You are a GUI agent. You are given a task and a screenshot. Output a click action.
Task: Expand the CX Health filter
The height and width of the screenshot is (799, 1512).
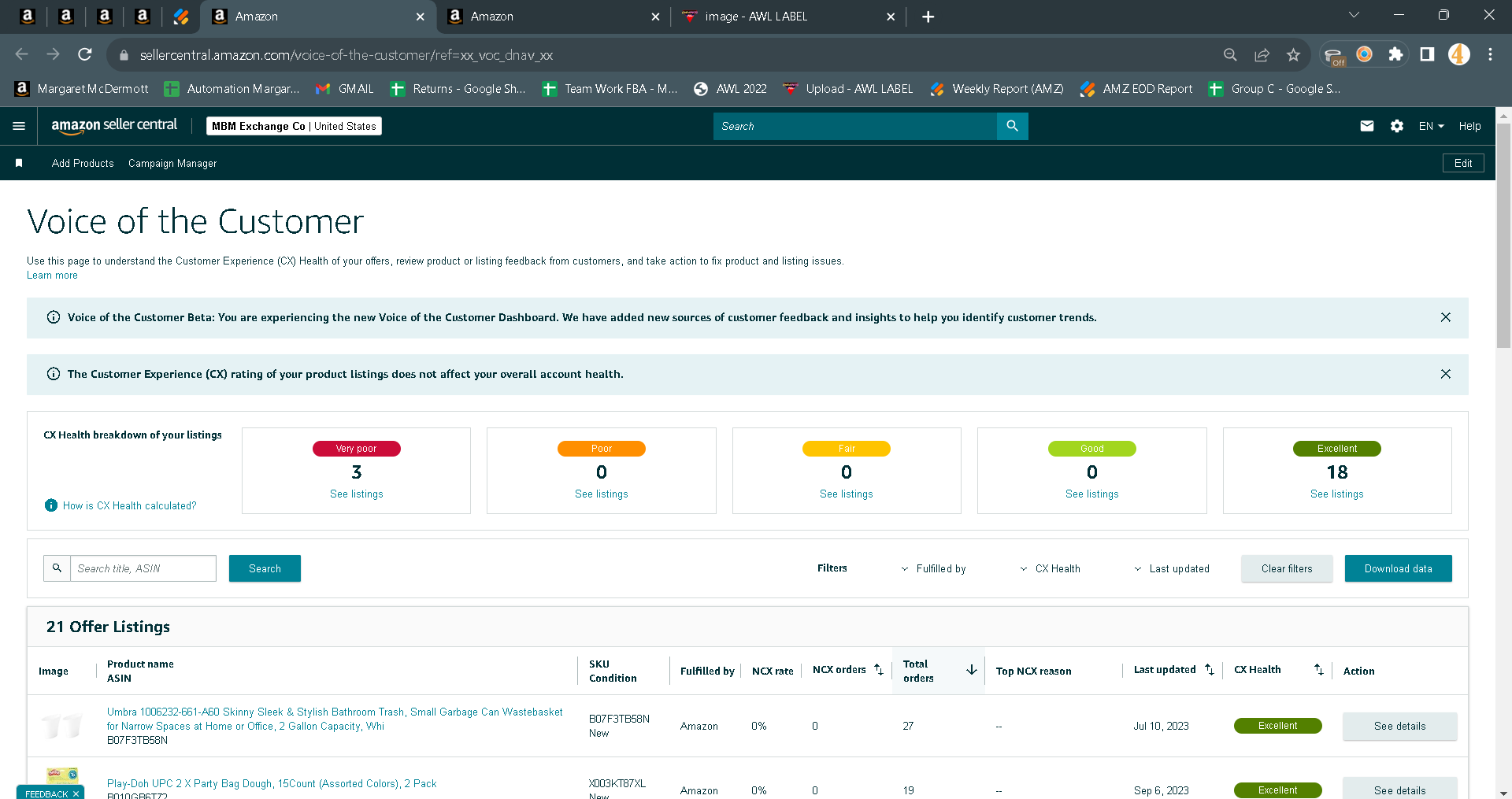1051,568
